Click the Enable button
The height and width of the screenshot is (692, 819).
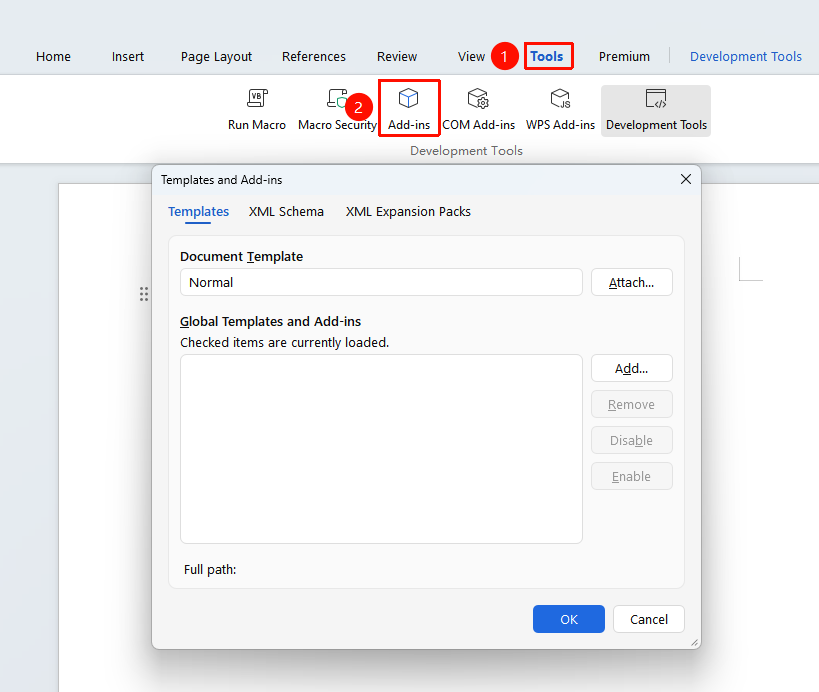coord(631,477)
